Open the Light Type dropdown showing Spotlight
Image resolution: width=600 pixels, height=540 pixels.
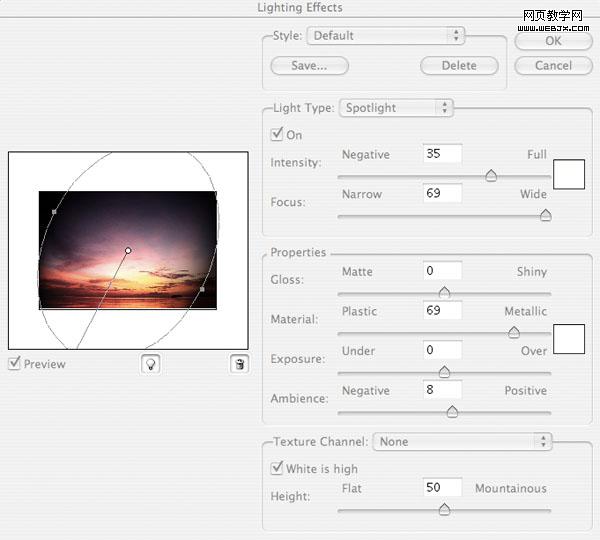[x=396, y=108]
